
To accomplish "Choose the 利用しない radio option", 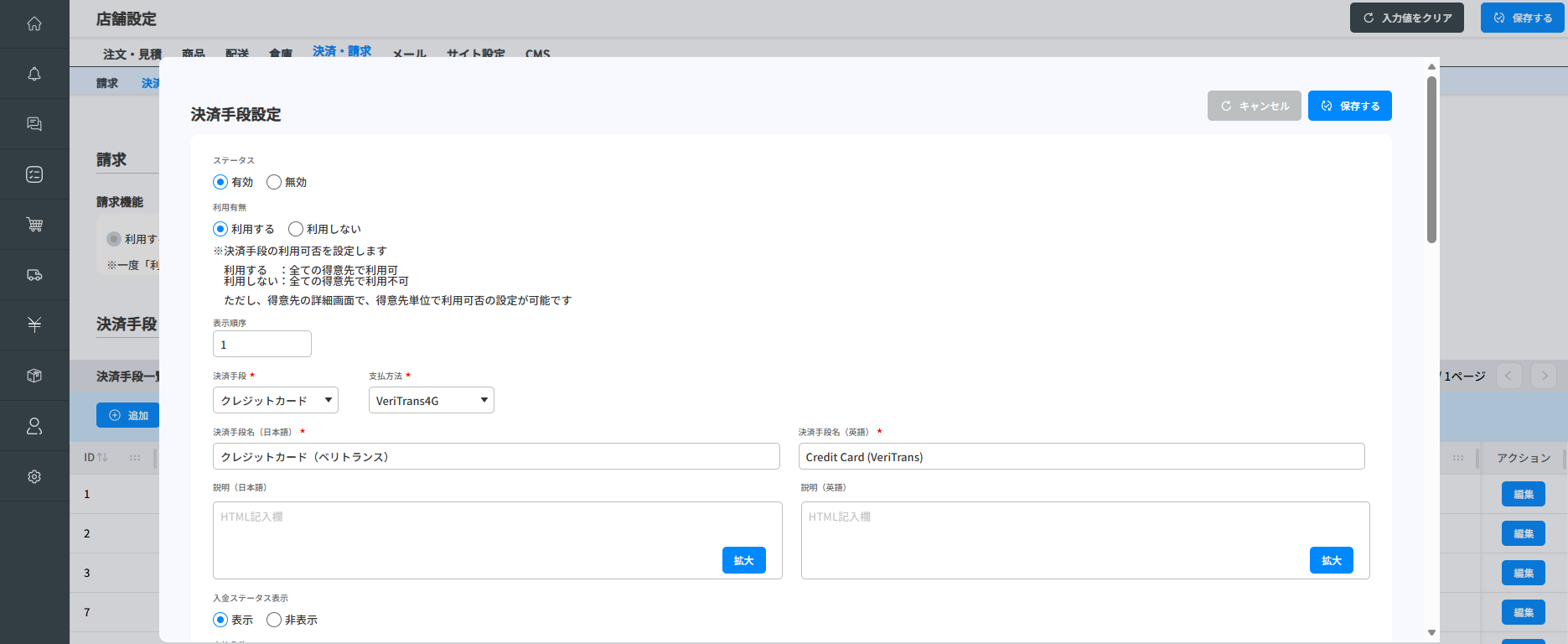I will (x=296, y=229).
